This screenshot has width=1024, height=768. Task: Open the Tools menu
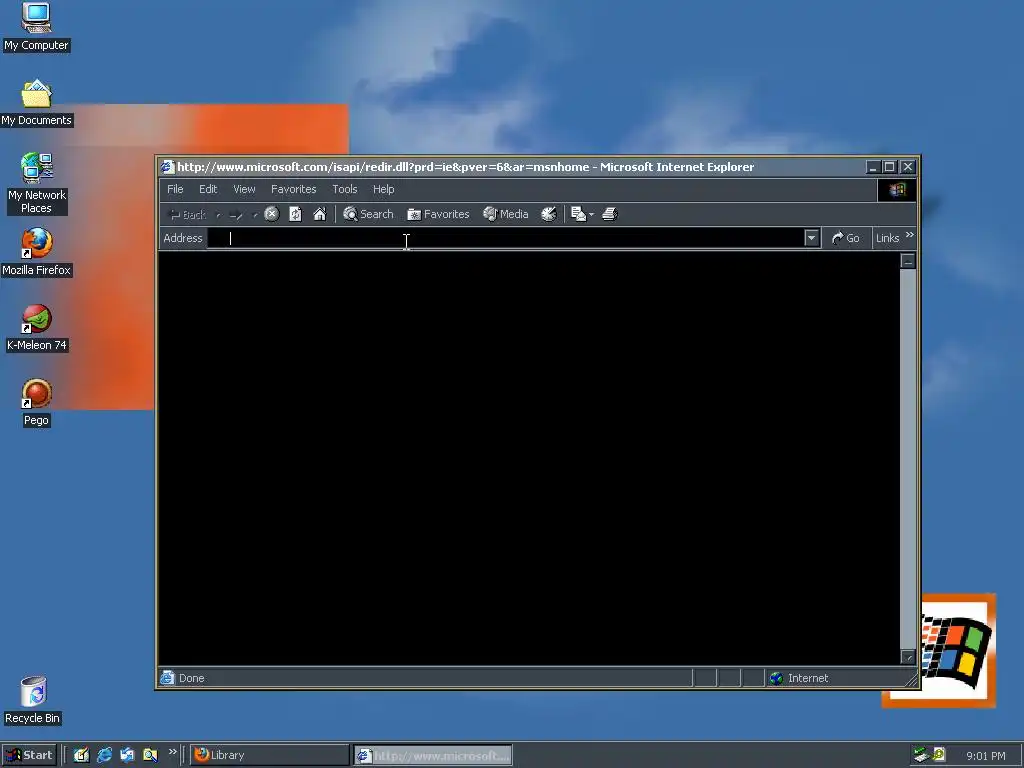pos(345,189)
